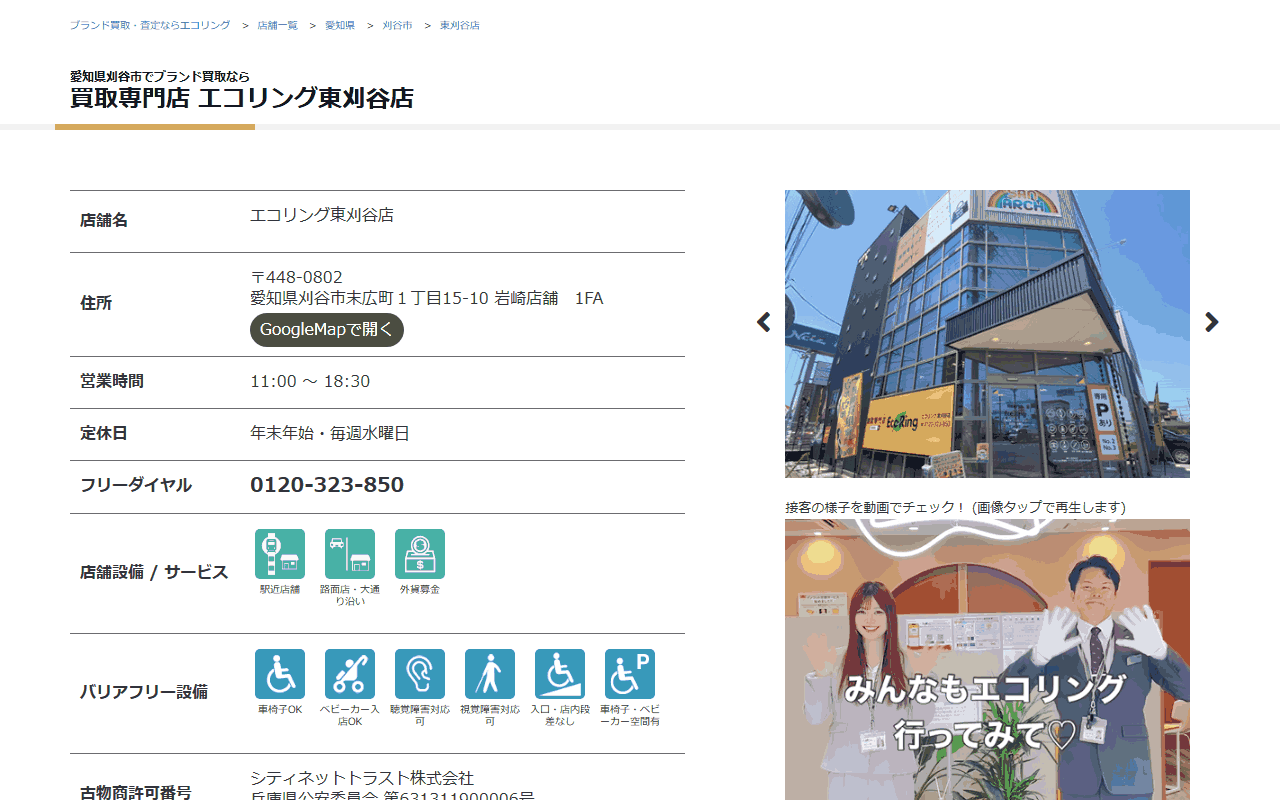Click the street-front store (路面店・大通り沿い) icon
Image resolution: width=1280 pixels, height=800 pixels.
coord(350,554)
